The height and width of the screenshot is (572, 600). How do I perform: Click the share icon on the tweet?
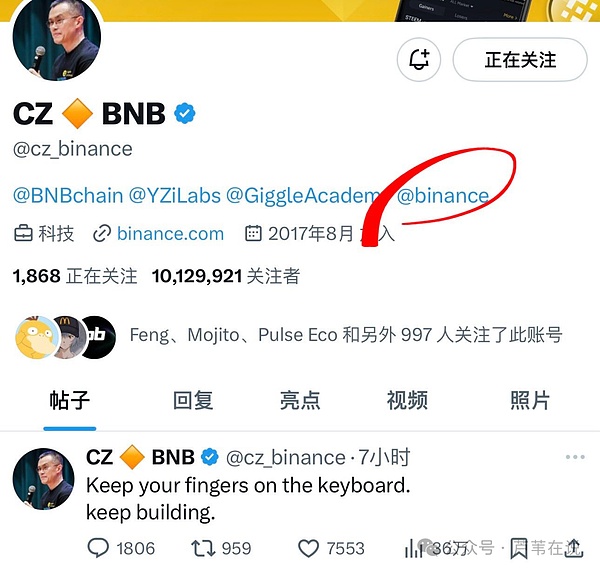click(574, 548)
